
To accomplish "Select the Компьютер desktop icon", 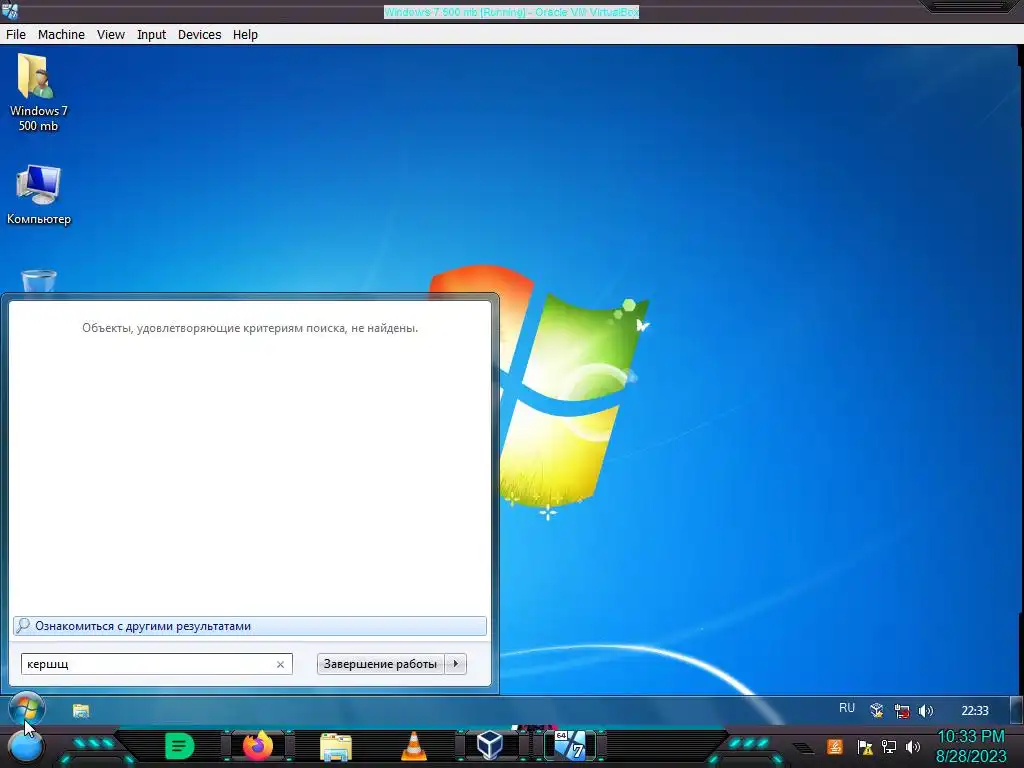I will coord(39,195).
